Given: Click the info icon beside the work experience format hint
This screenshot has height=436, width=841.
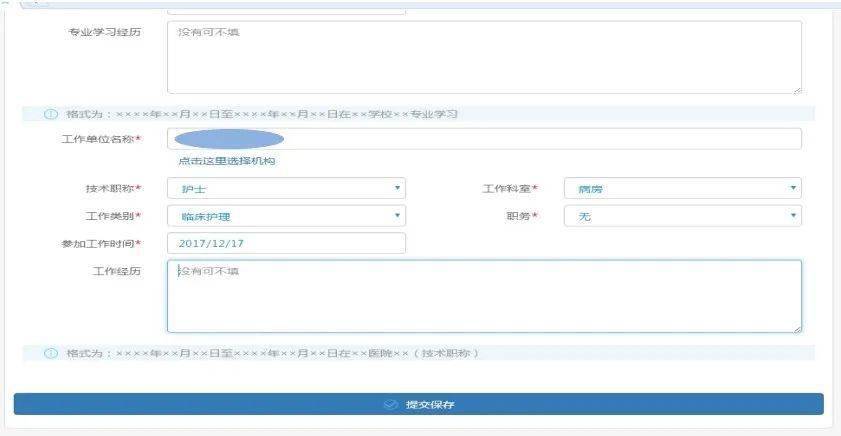Looking at the screenshot, I should (51, 353).
